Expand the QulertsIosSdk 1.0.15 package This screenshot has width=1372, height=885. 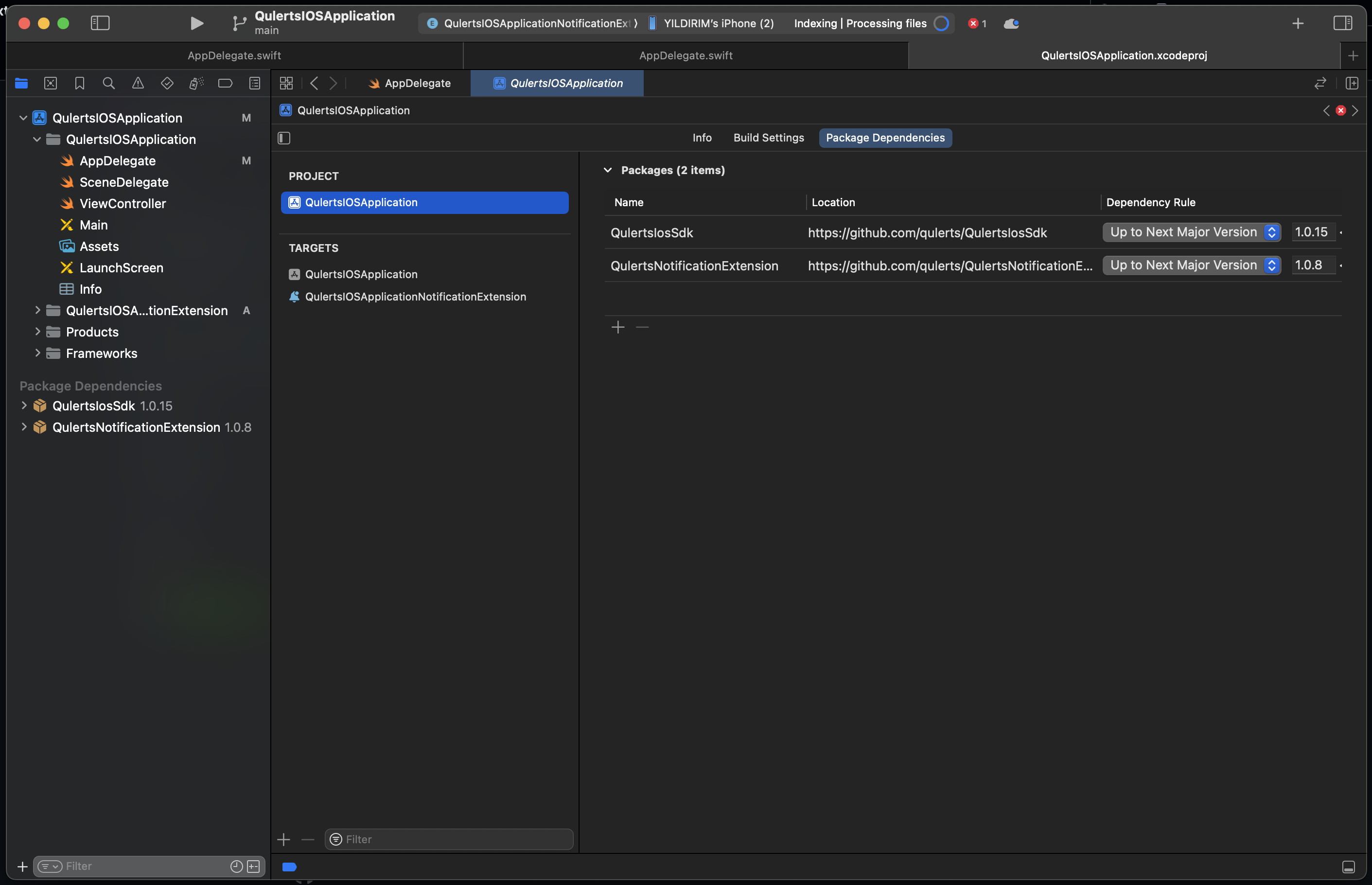coord(23,406)
